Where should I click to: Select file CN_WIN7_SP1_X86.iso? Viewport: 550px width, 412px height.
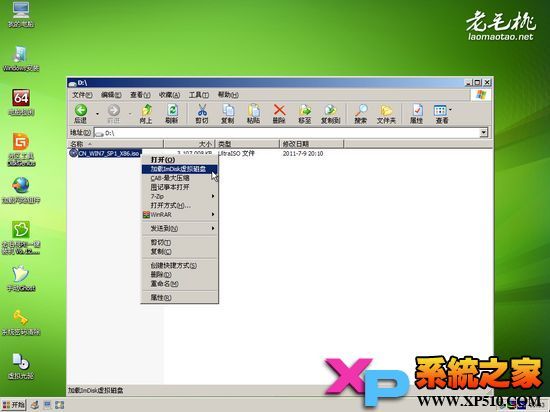click(109, 153)
